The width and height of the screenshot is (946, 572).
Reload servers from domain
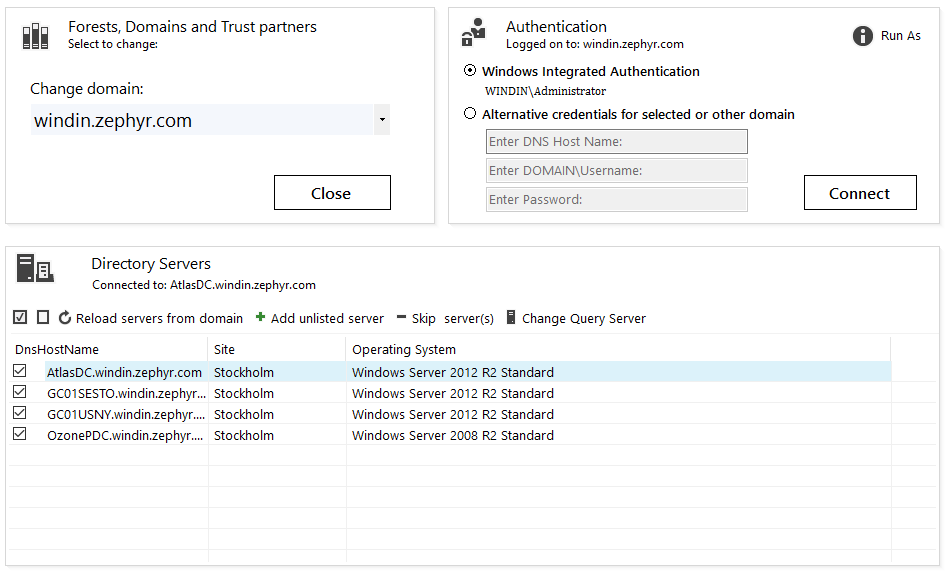pos(151,318)
